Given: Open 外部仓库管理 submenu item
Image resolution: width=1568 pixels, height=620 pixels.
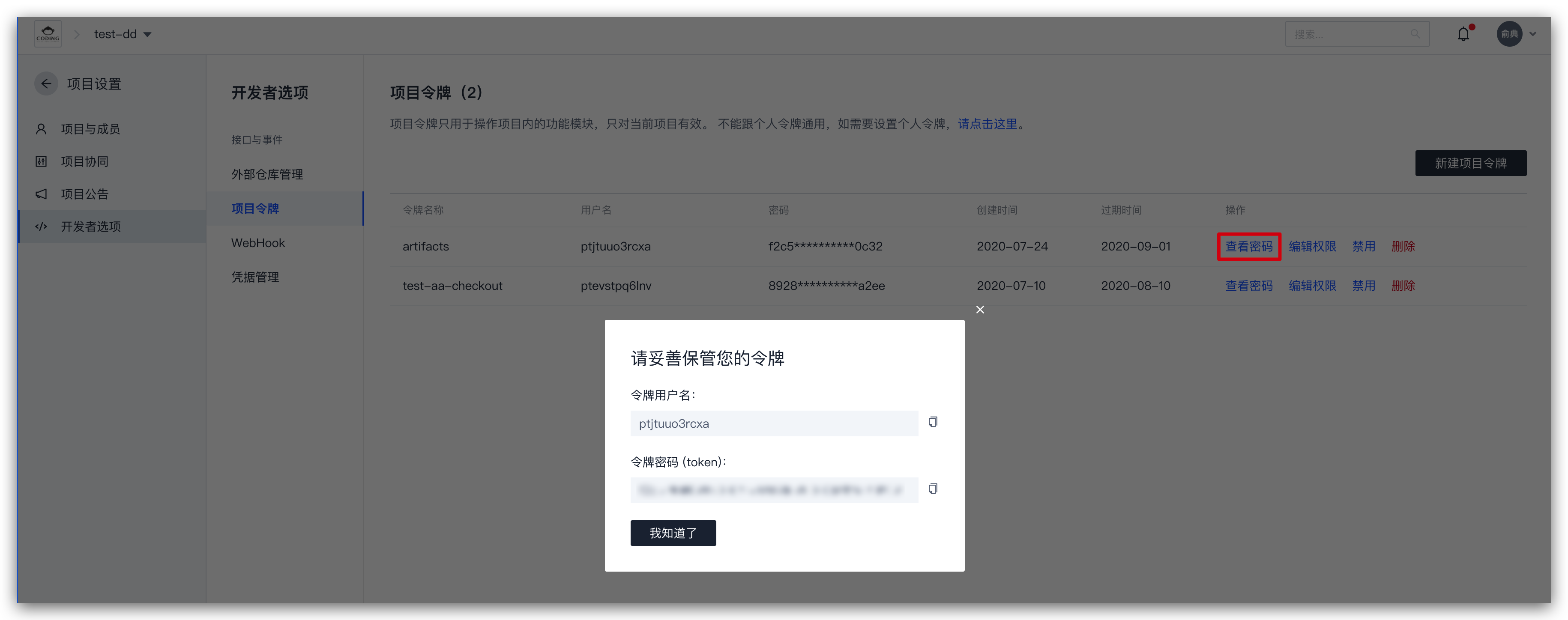Looking at the screenshot, I should click(x=266, y=175).
